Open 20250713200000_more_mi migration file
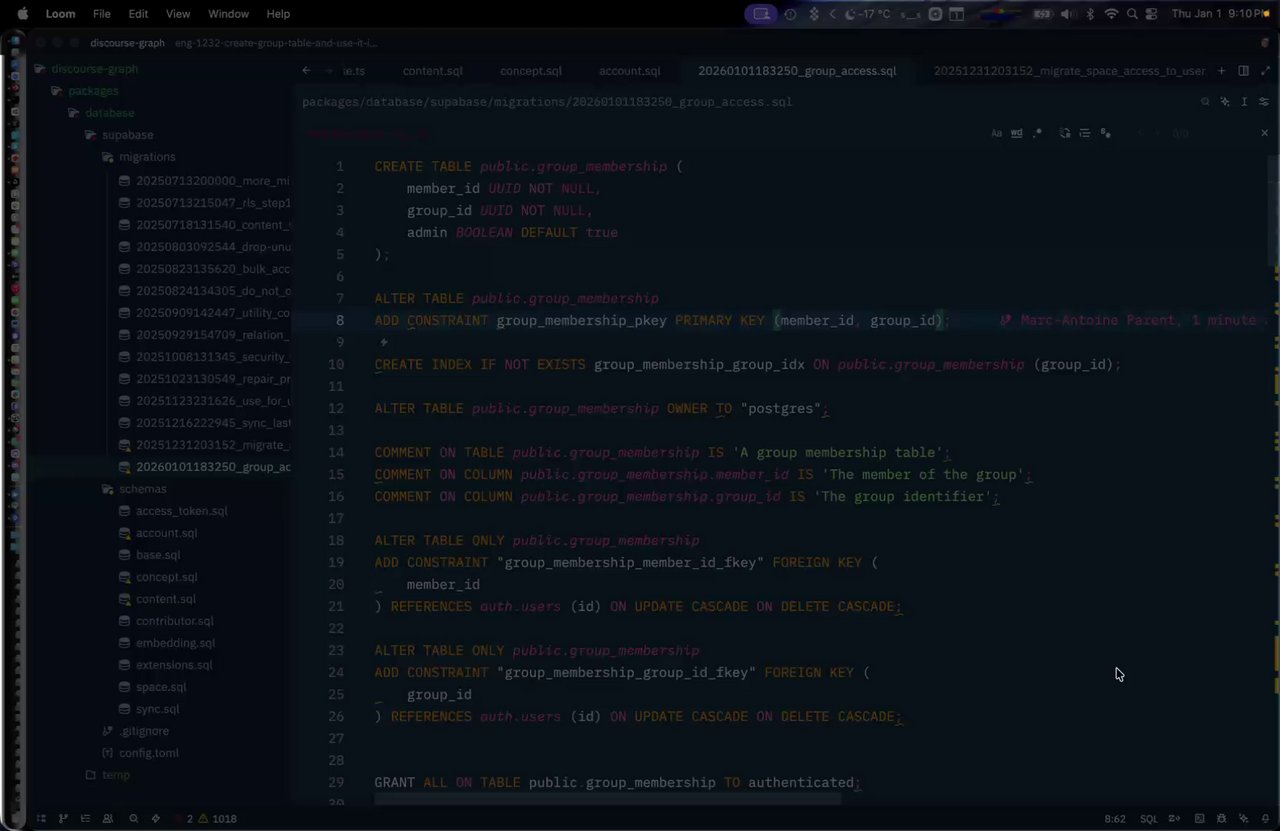Image resolution: width=1280 pixels, height=831 pixels. (212, 181)
